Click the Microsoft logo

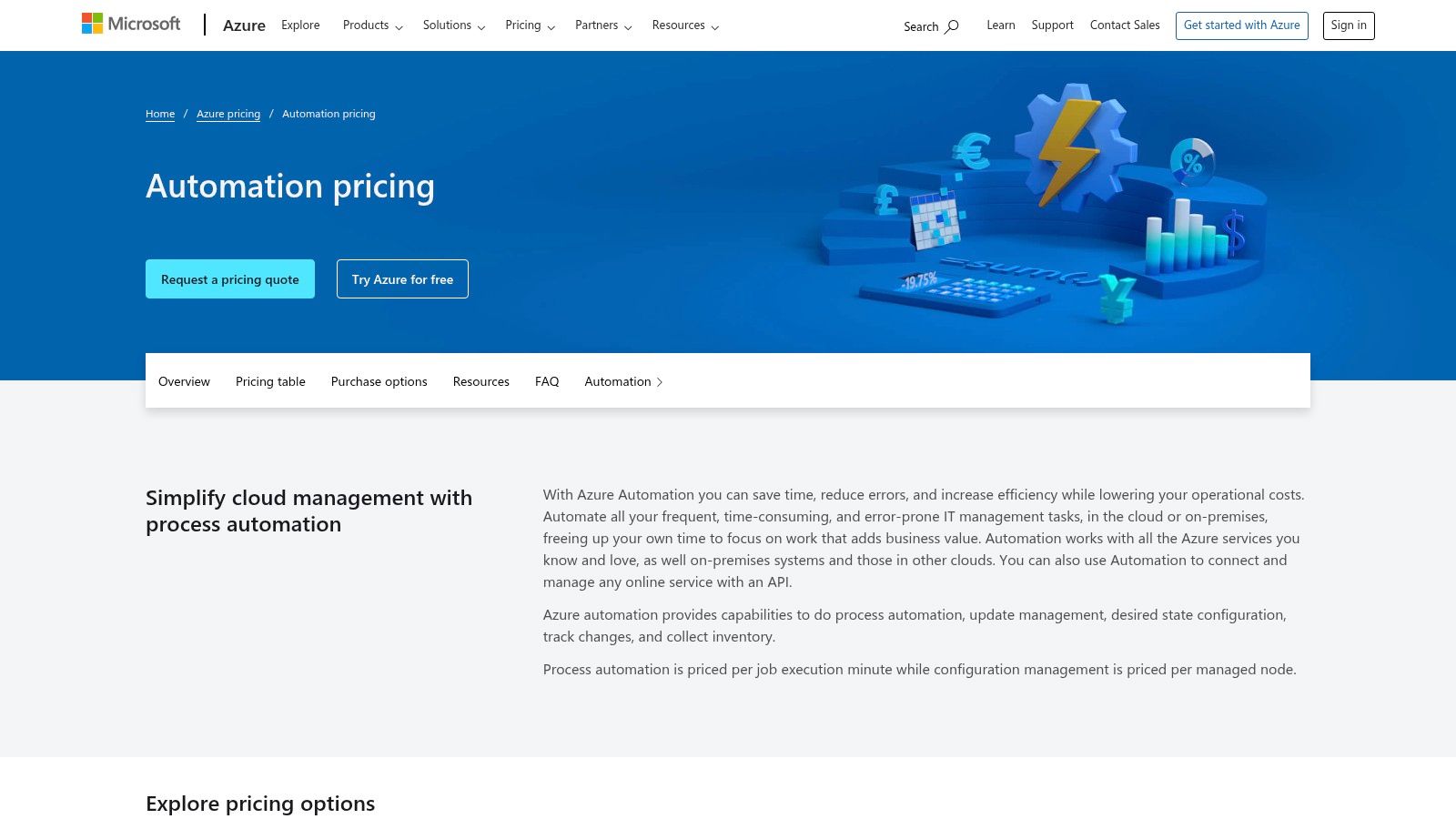[131, 24]
